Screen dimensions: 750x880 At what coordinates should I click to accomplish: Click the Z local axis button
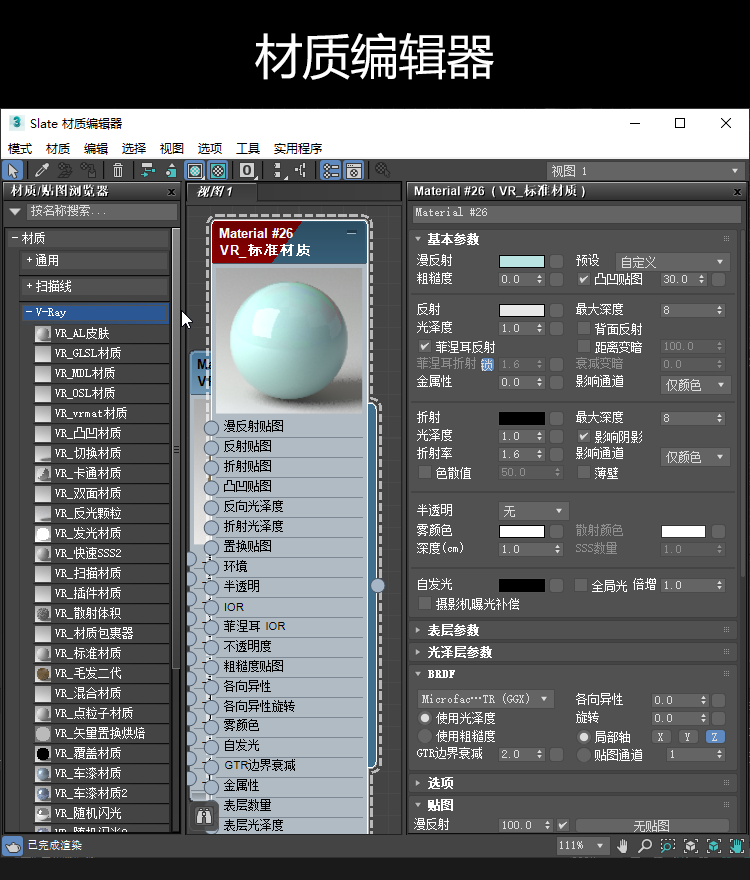pyautogui.click(x=715, y=737)
